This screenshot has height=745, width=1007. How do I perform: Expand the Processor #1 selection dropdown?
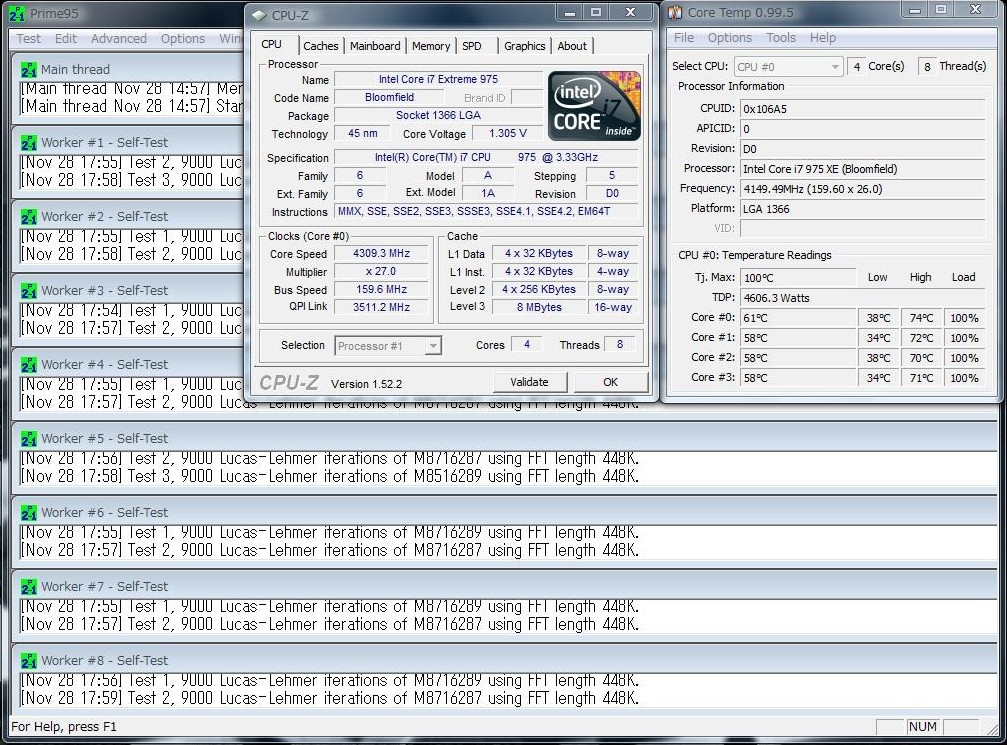pyautogui.click(x=388, y=346)
